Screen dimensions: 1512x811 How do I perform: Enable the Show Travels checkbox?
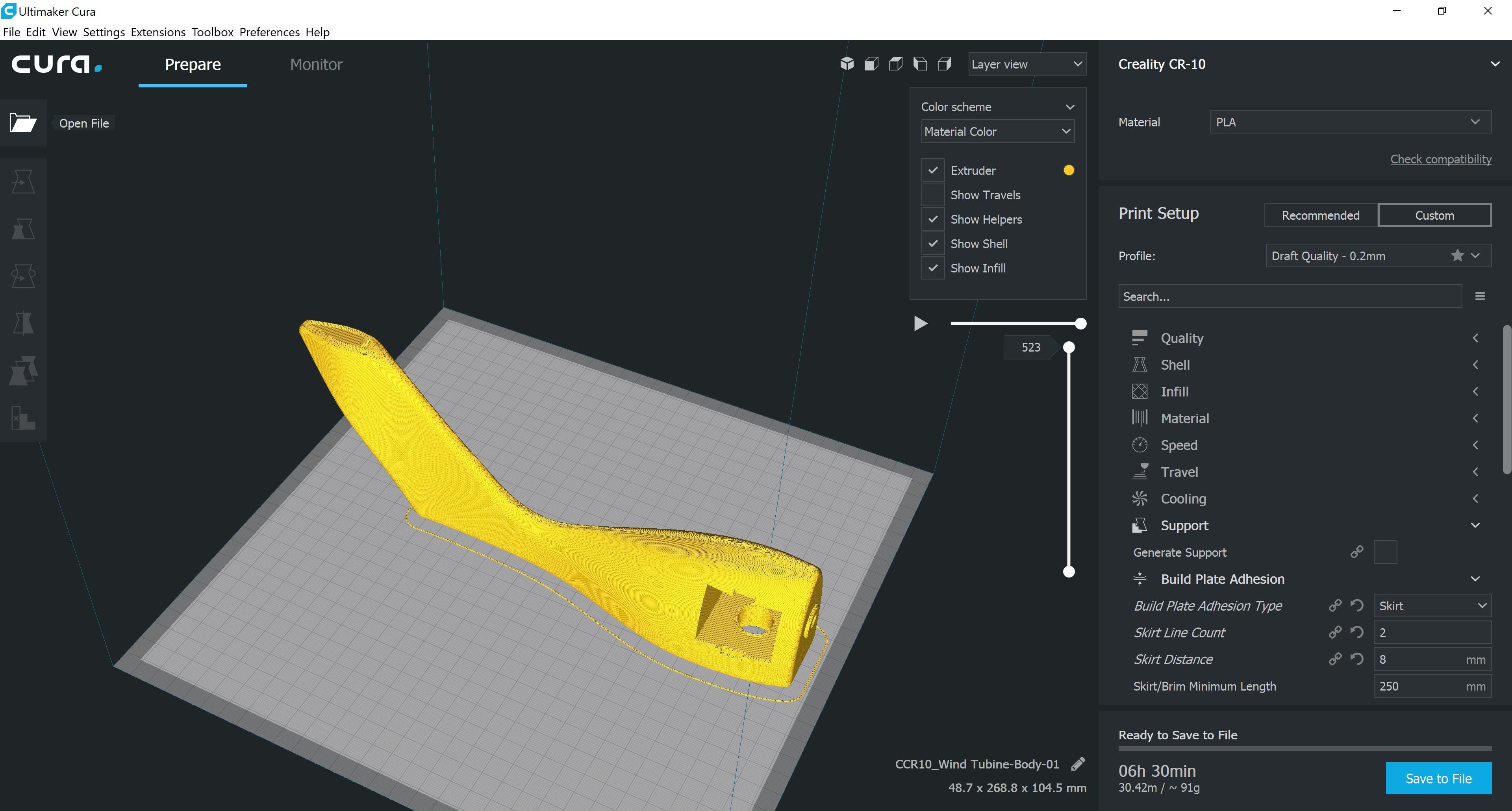pos(933,195)
